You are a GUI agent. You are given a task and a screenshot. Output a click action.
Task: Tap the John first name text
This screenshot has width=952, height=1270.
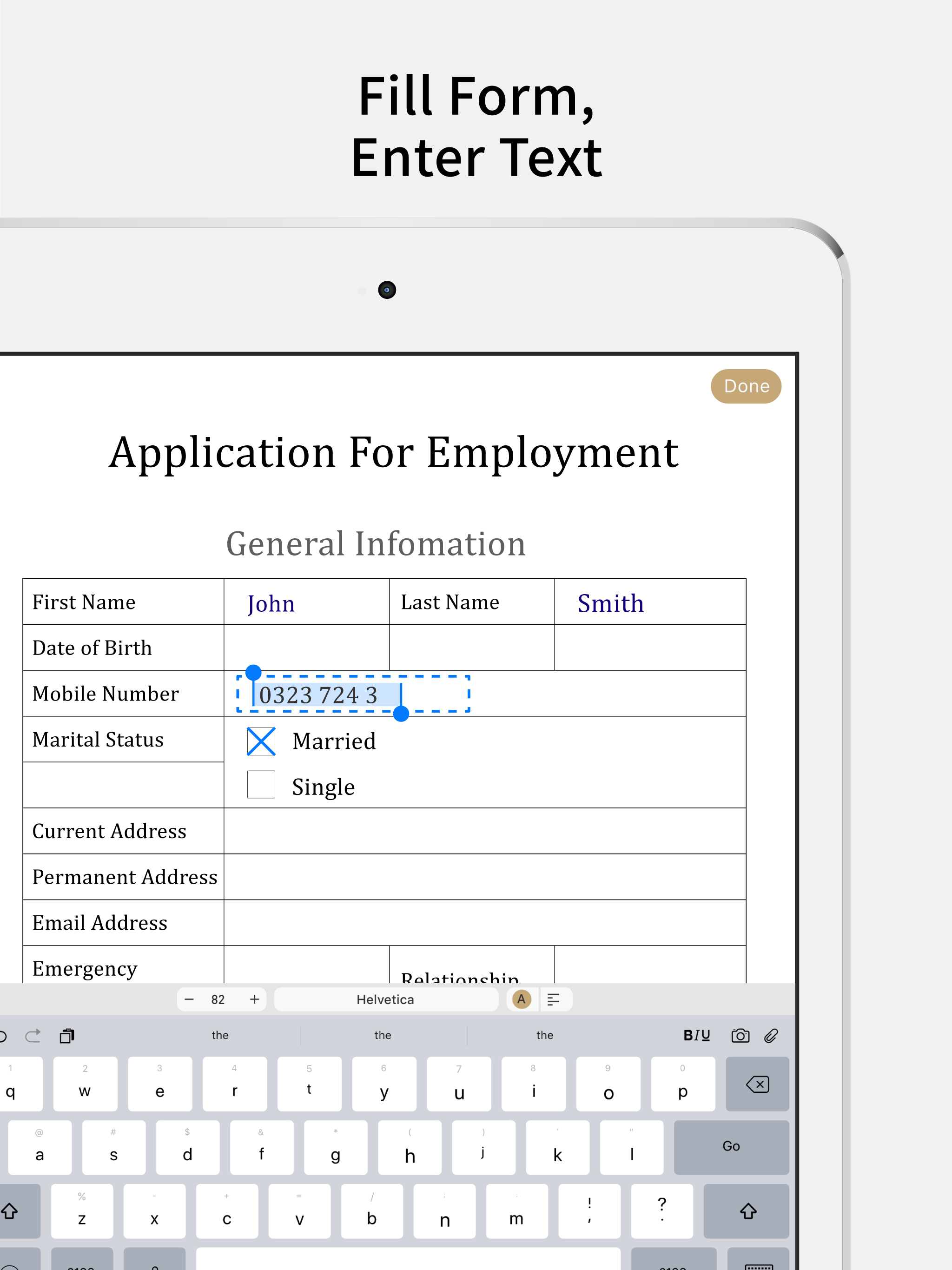tap(271, 603)
